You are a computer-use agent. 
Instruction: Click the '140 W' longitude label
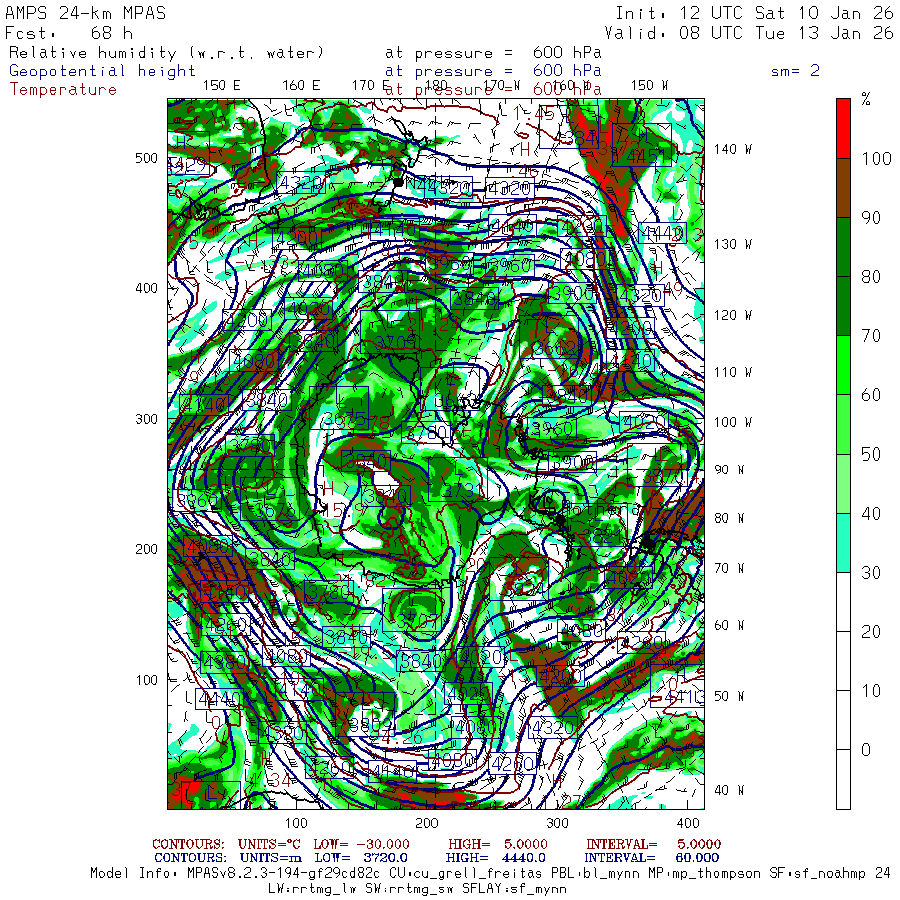point(732,149)
